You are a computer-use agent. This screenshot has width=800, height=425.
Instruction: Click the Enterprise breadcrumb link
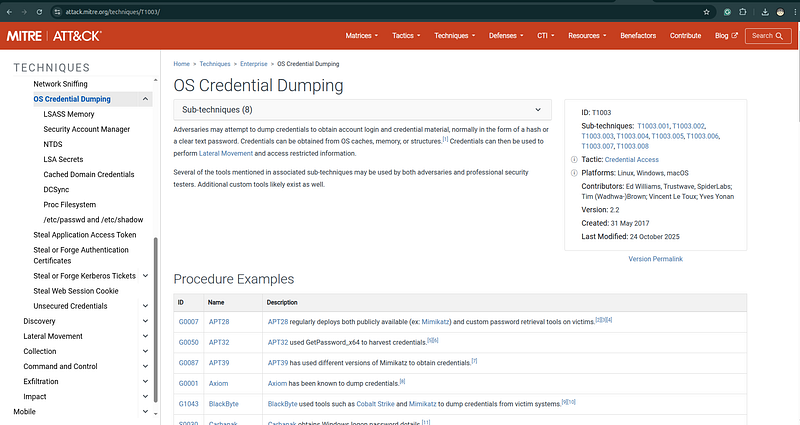pyautogui.click(x=254, y=64)
